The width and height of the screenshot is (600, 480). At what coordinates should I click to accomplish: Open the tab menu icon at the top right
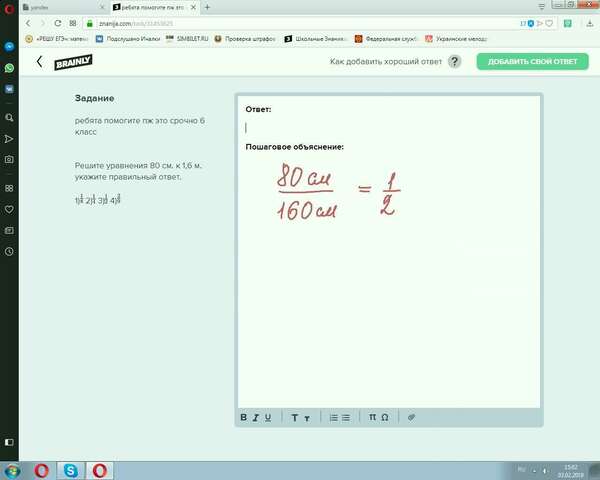(x=541, y=7)
